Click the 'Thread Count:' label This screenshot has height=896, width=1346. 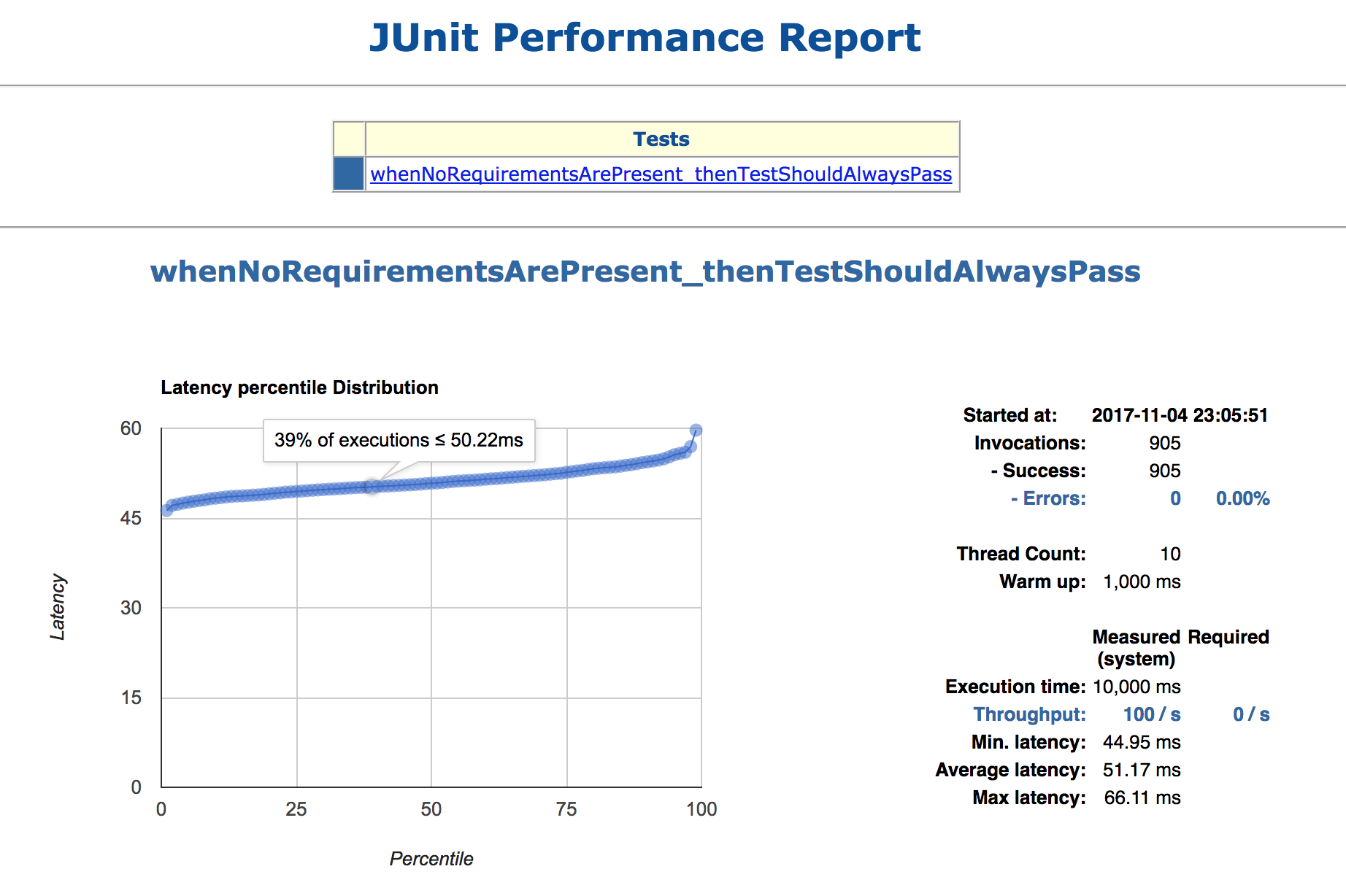point(1021,554)
